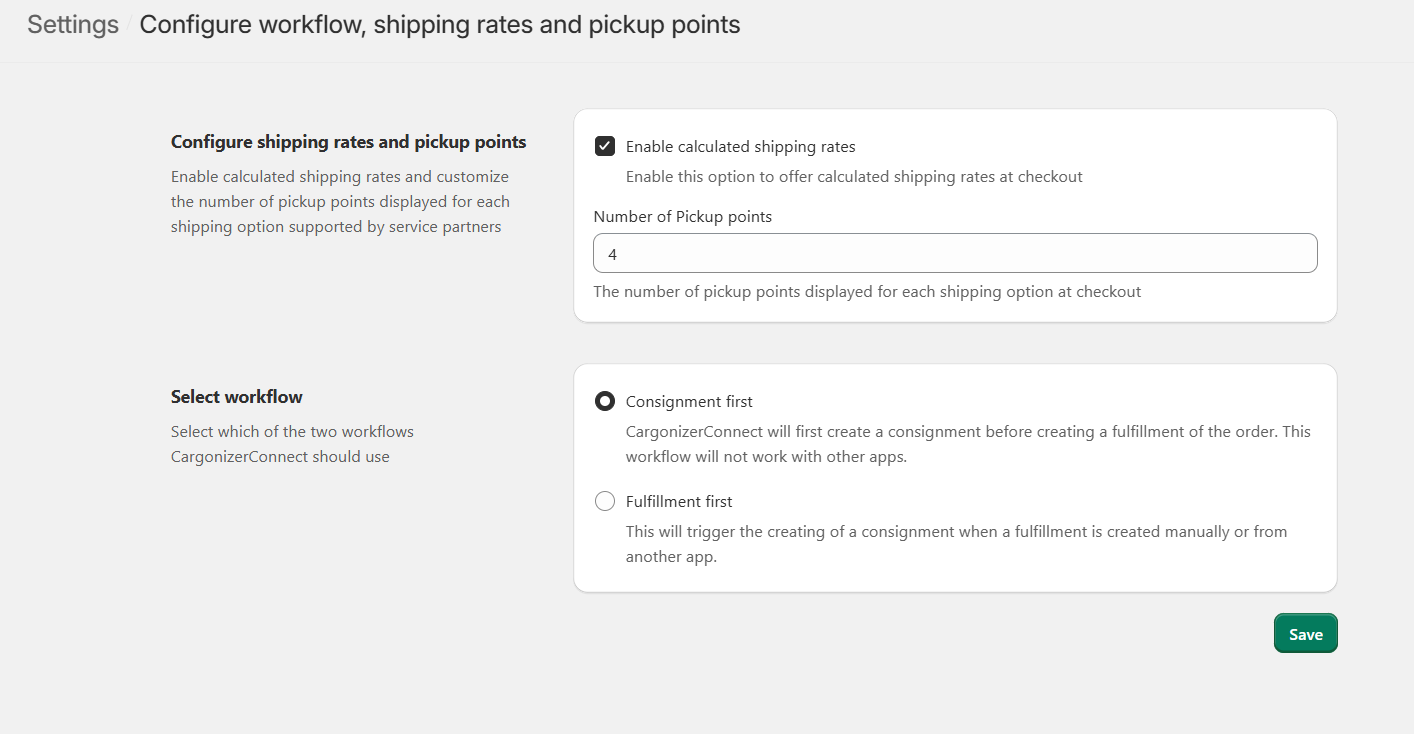Click the 'Consignment first' option label
The image size is (1414, 734).
tap(689, 402)
